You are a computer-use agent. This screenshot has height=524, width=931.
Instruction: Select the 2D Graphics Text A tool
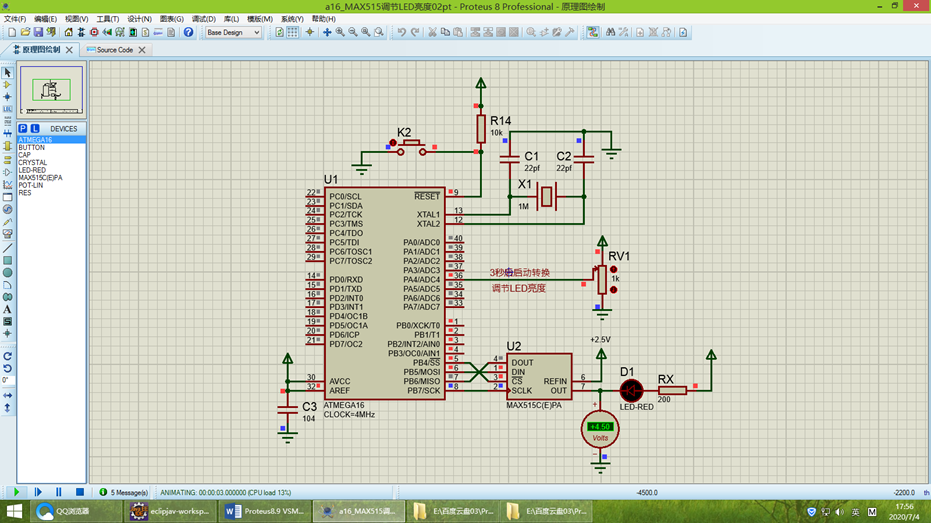coord(7,309)
